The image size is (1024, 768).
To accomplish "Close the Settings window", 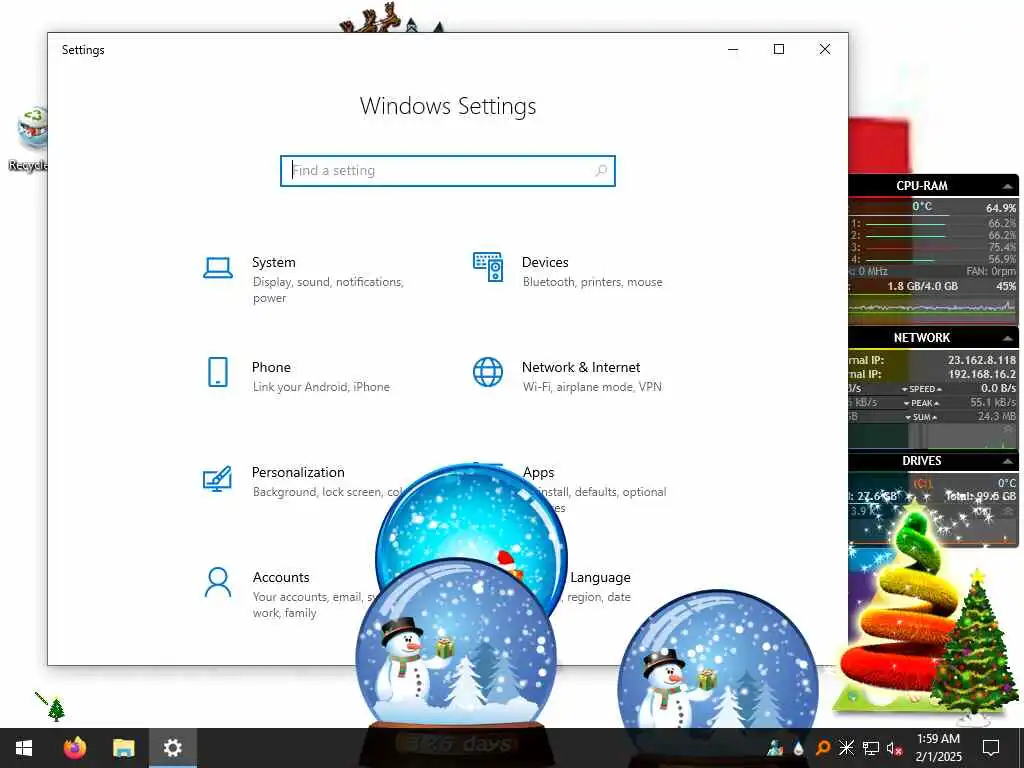I will click(825, 50).
